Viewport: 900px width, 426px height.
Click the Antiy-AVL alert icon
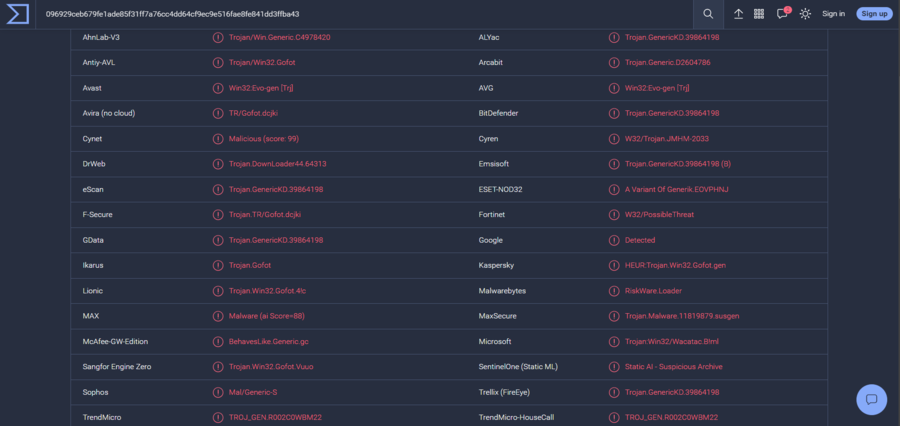[x=218, y=63]
